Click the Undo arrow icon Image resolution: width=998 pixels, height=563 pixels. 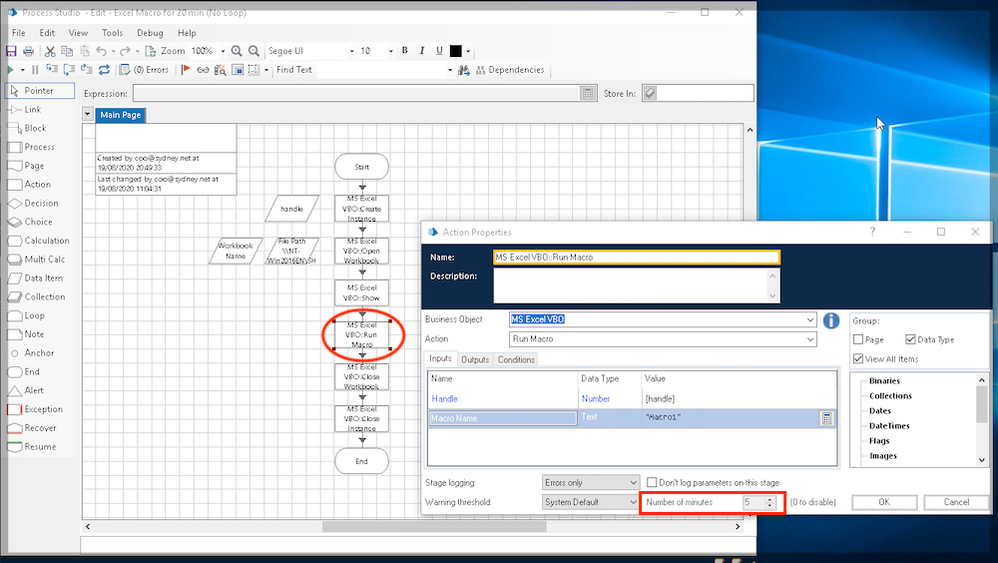(x=101, y=51)
